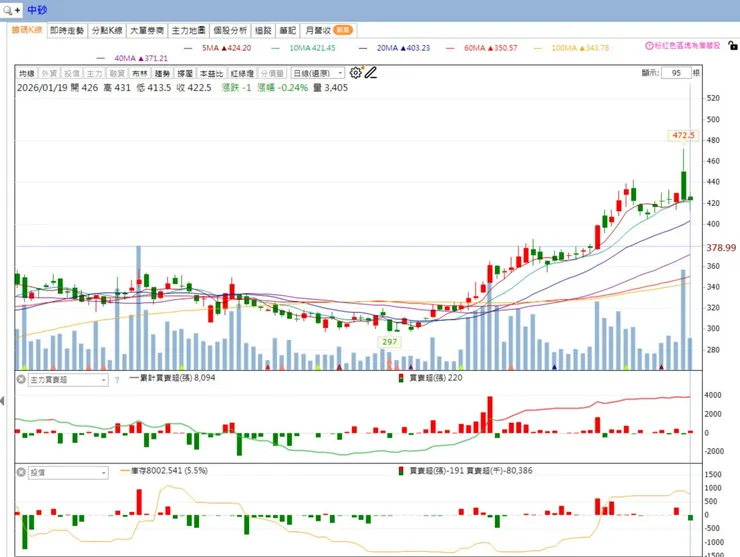Click the dark blue triangle marker on chart
This screenshot has width=740, height=557.
coord(555,367)
